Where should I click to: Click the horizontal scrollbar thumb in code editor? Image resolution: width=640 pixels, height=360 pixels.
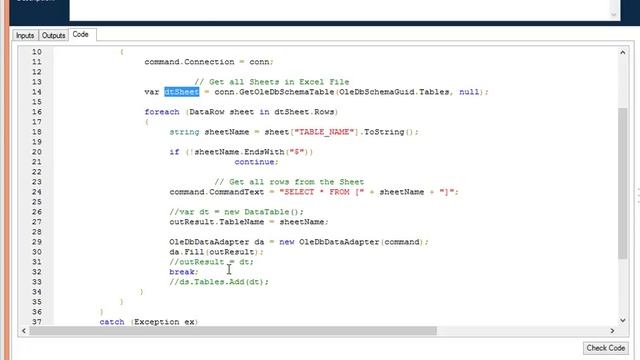click(233, 331)
